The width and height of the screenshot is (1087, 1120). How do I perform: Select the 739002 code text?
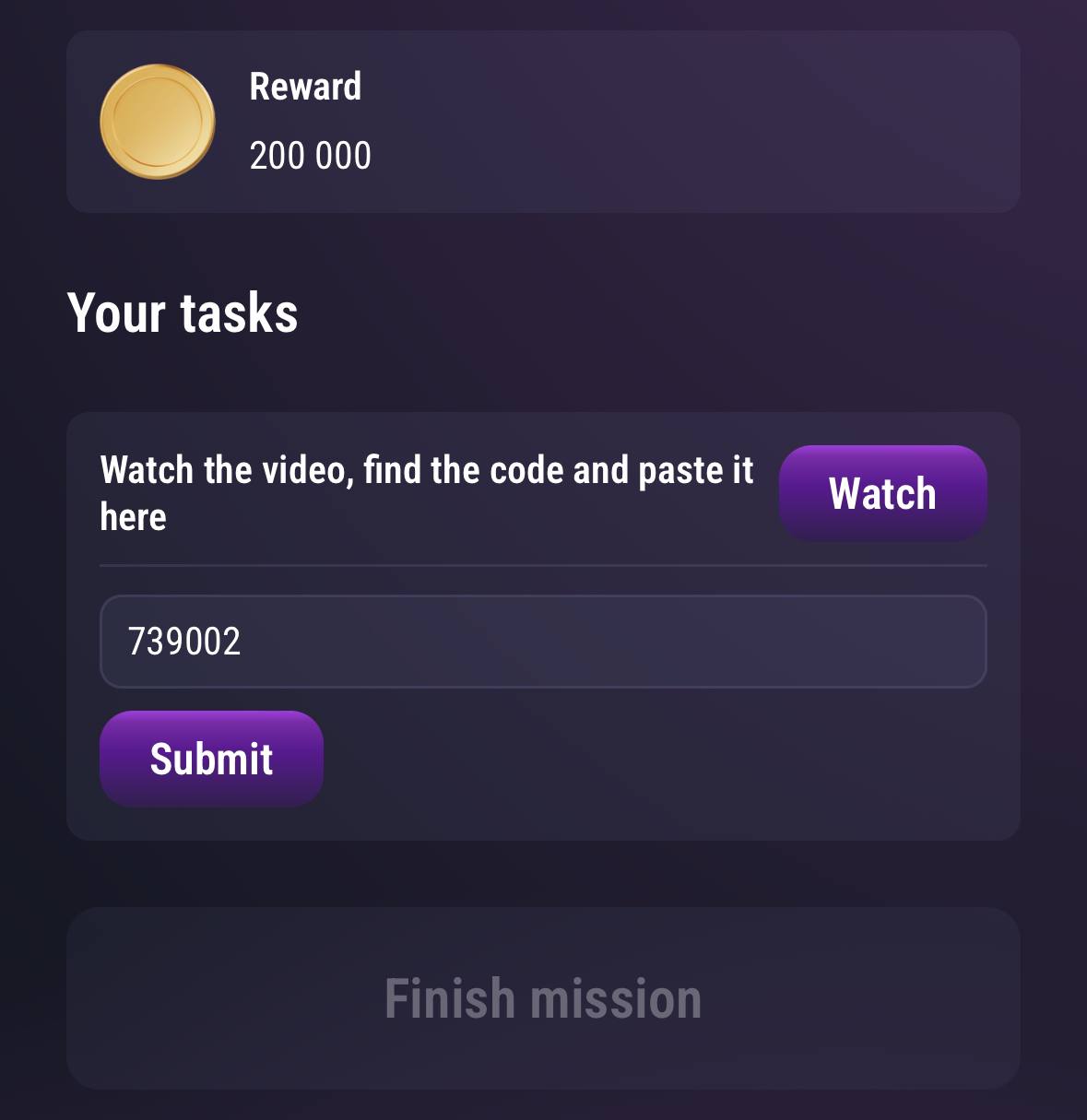[x=184, y=642]
